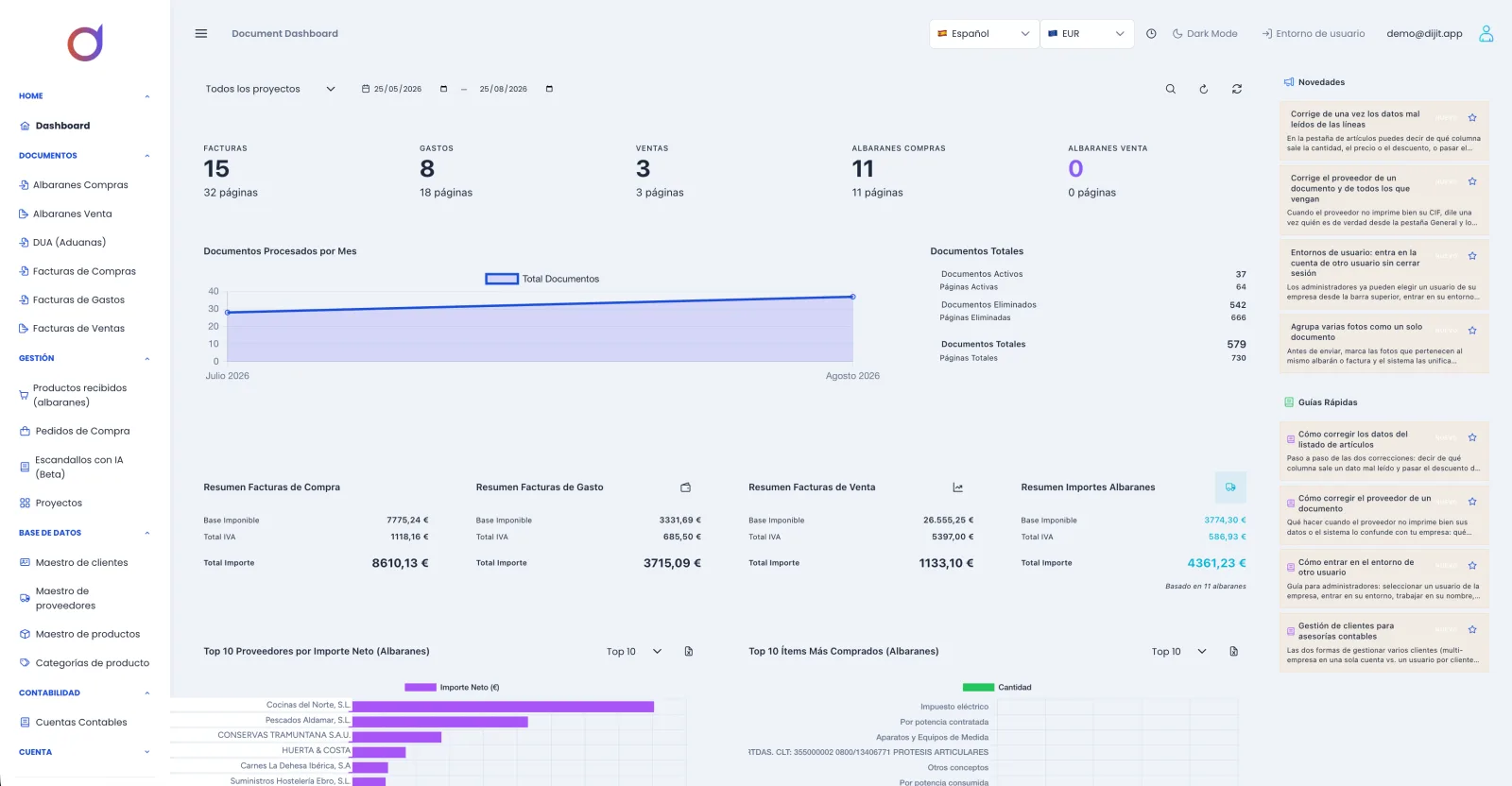Star 'Corrige el proveedor de un documento' news
1512x786 pixels.
(1472, 181)
